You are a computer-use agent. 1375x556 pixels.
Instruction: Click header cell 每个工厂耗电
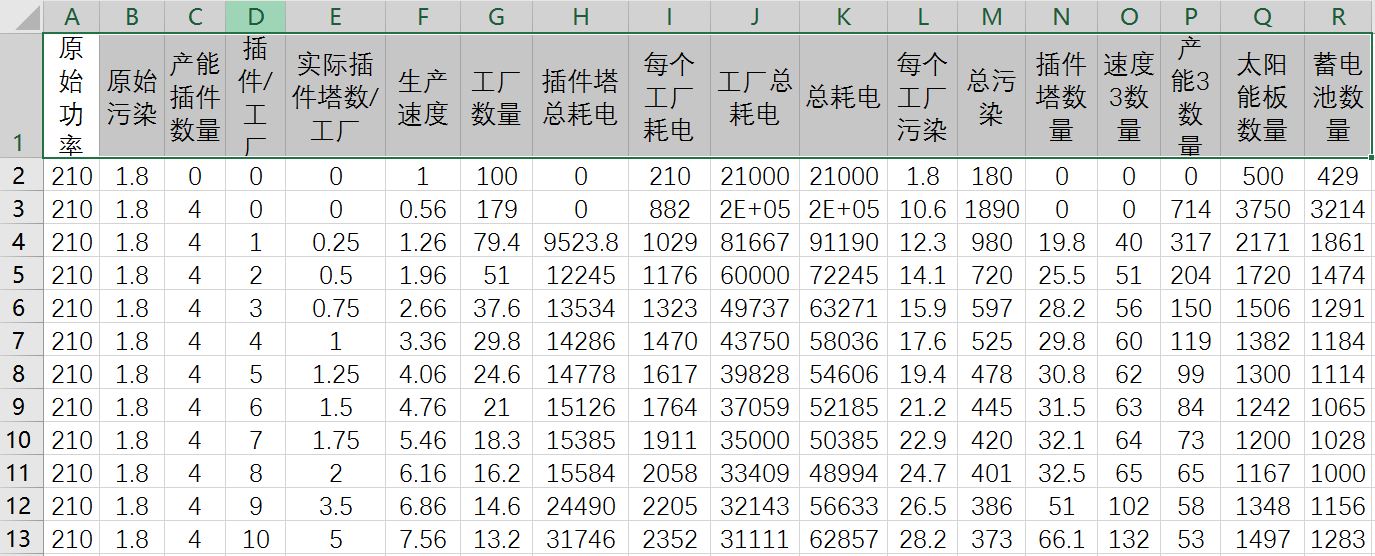point(669,95)
